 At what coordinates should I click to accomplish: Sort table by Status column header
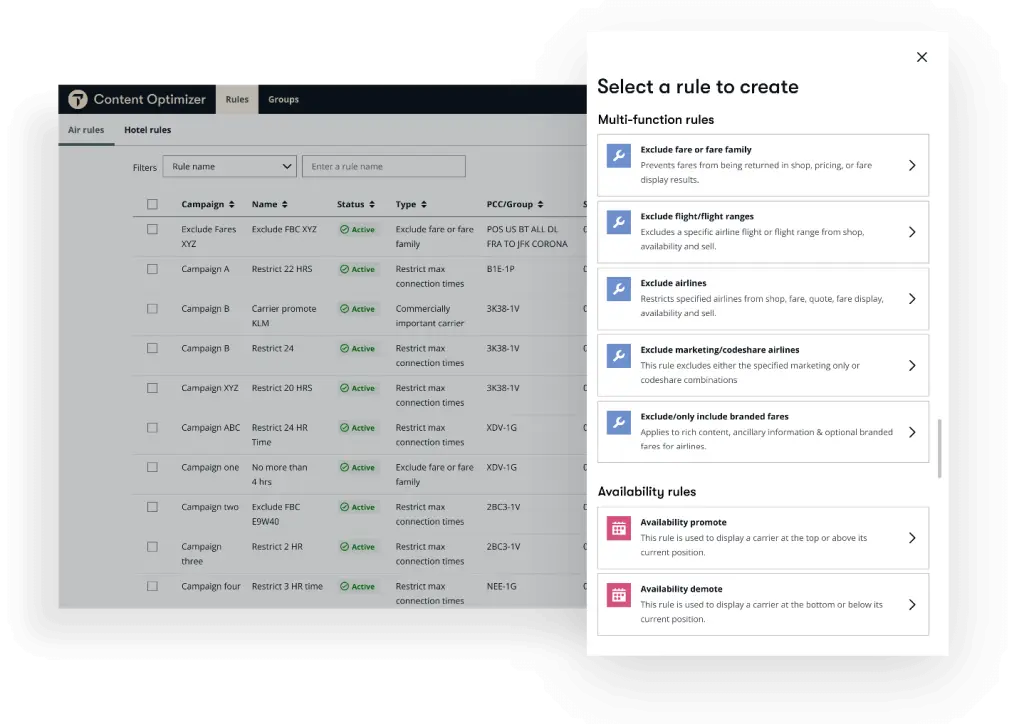tap(355, 205)
